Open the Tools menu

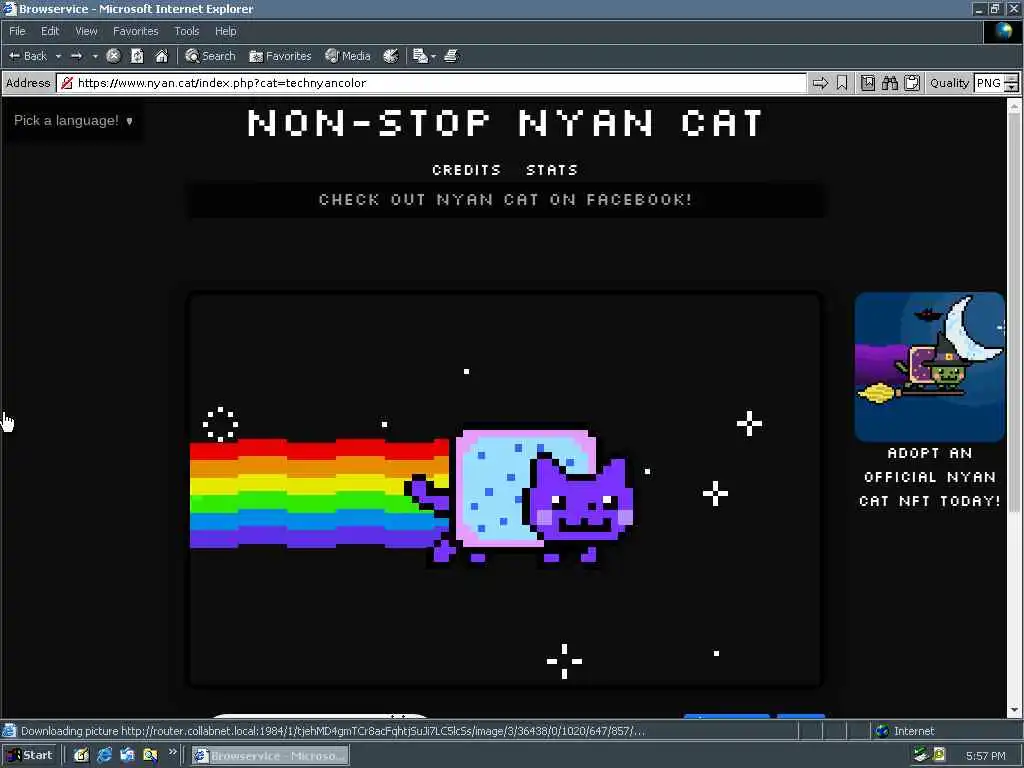(187, 31)
